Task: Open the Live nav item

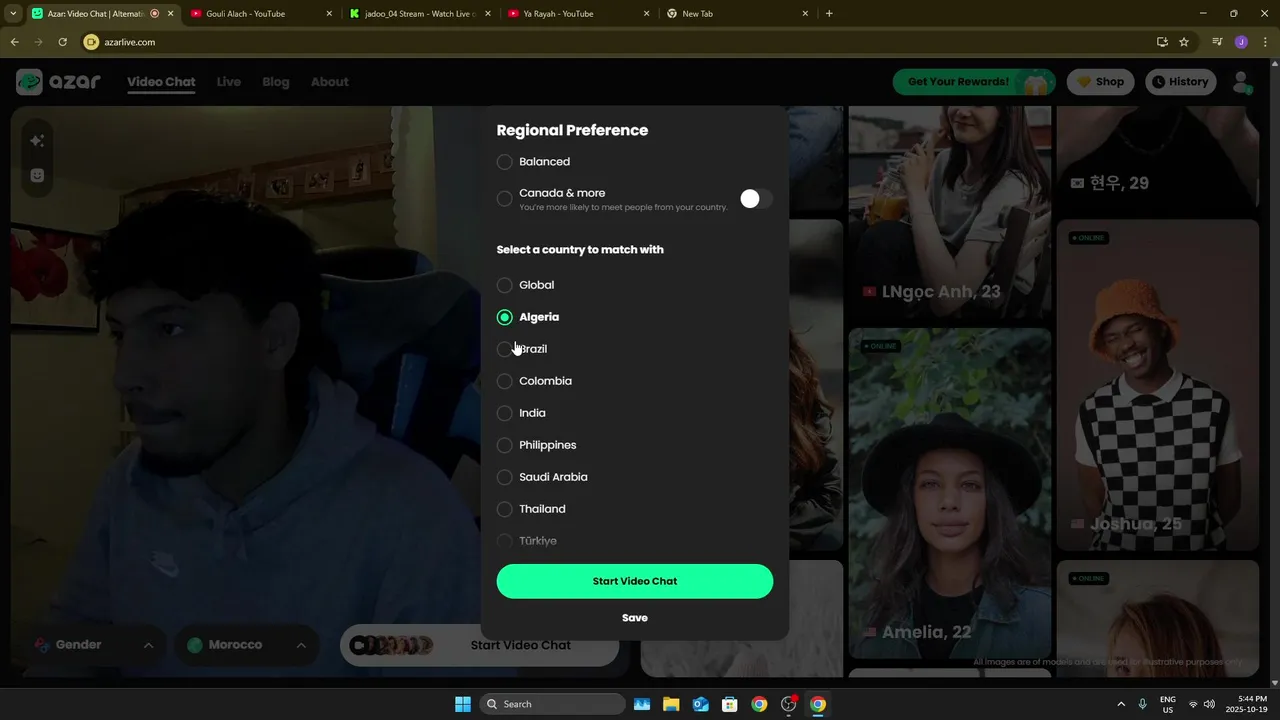Action: click(229, 82)
